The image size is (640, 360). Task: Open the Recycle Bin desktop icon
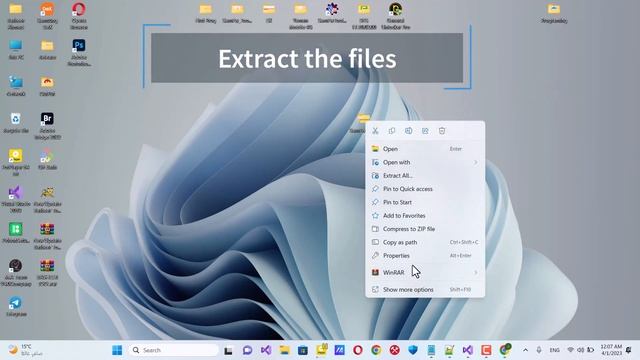click(x=16, y=123)
